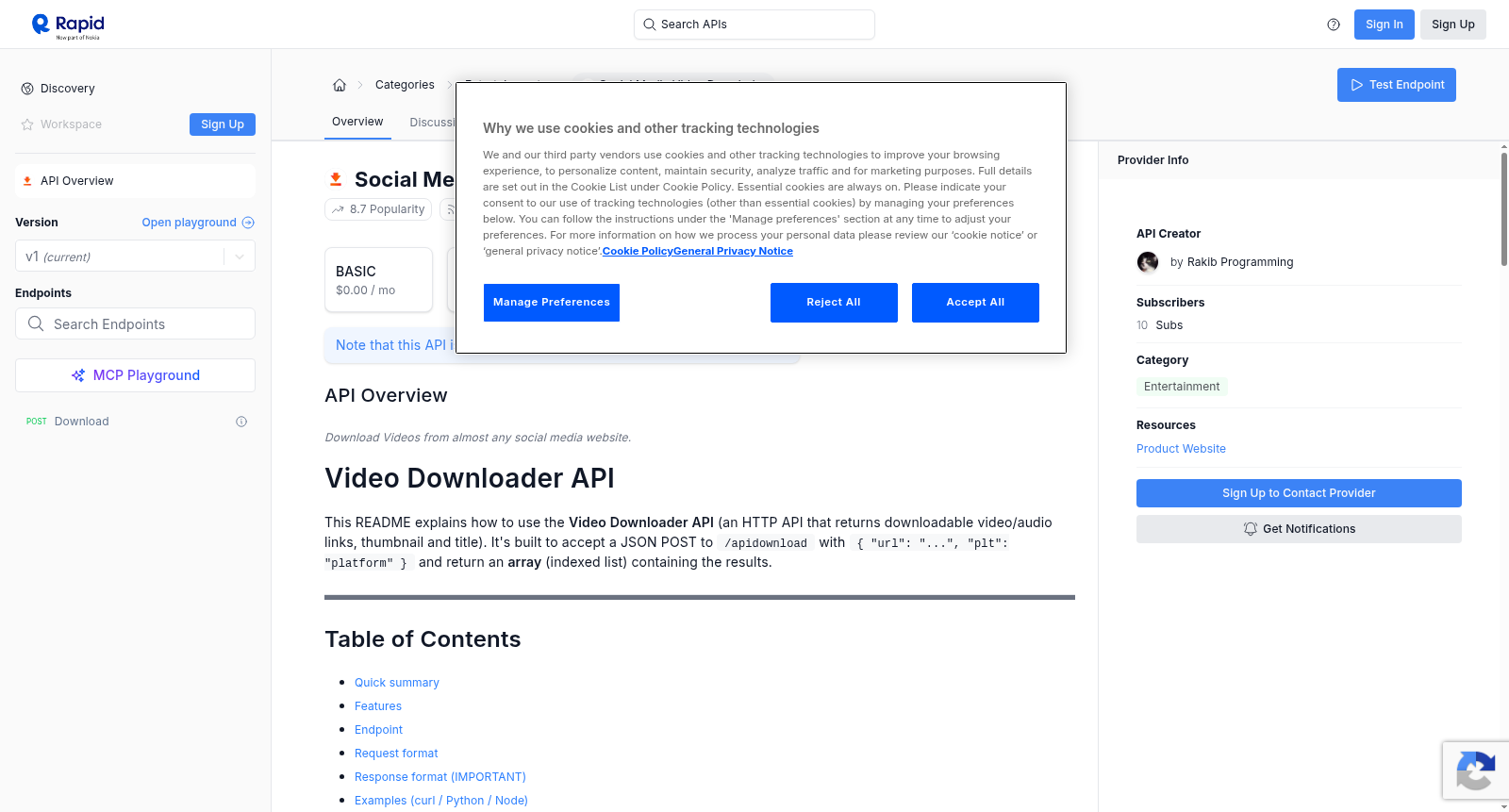Click the popularity trend icon
Viewport: 1509px width, 812px height.
338,209
